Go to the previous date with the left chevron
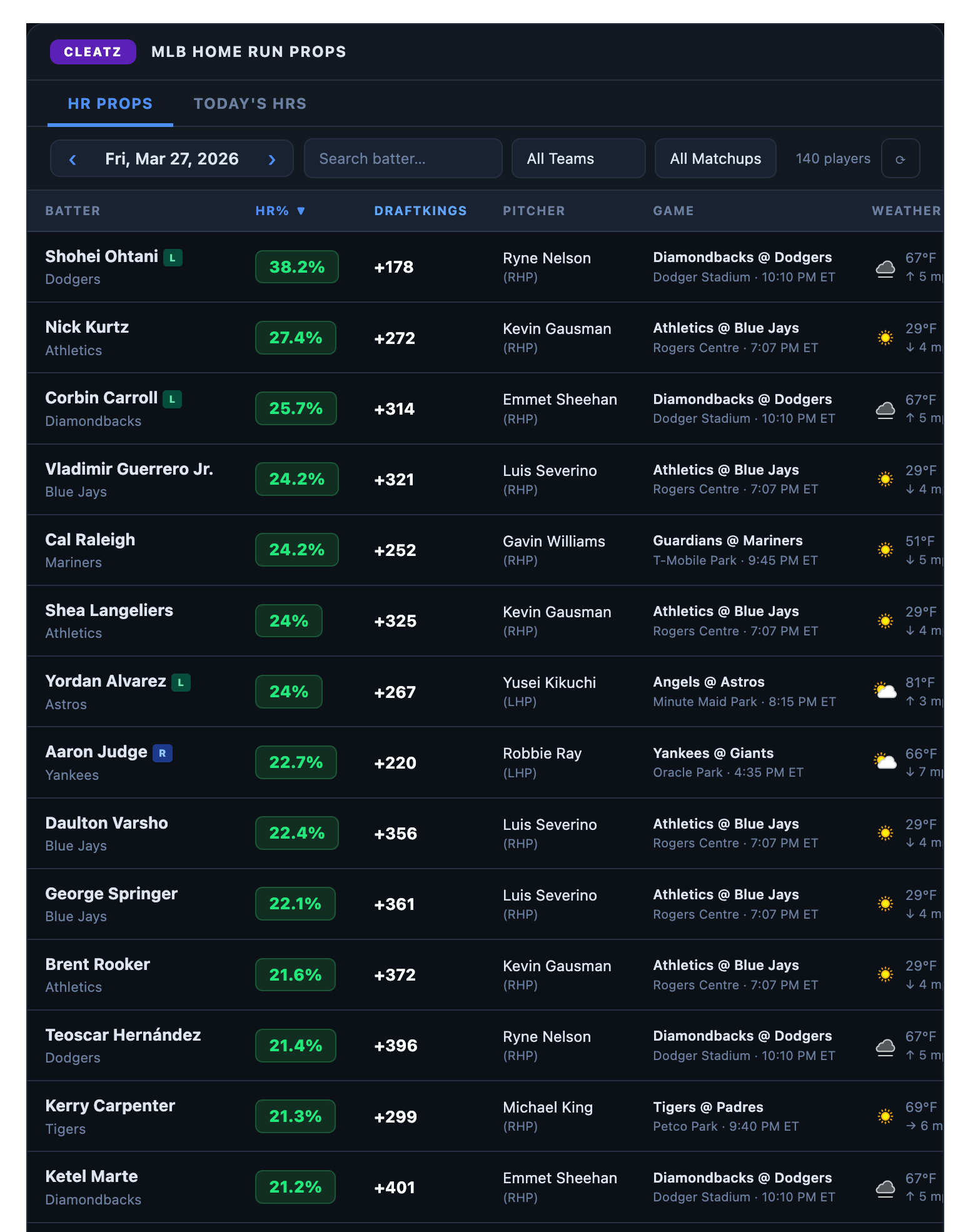The height and width of the screenshot is (1232, 963). pyautogui.click(x=73, y=159)
